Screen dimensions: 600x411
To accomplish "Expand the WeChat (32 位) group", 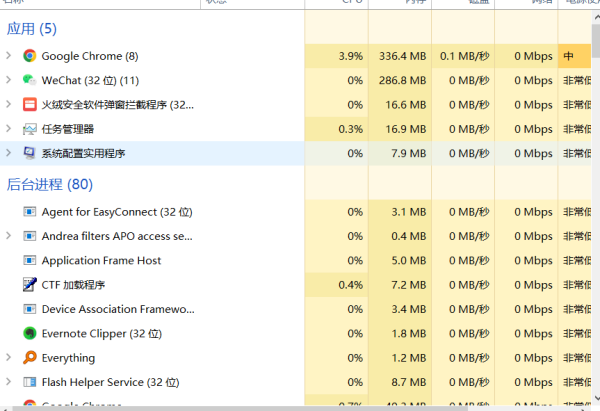I will point(8,80).
